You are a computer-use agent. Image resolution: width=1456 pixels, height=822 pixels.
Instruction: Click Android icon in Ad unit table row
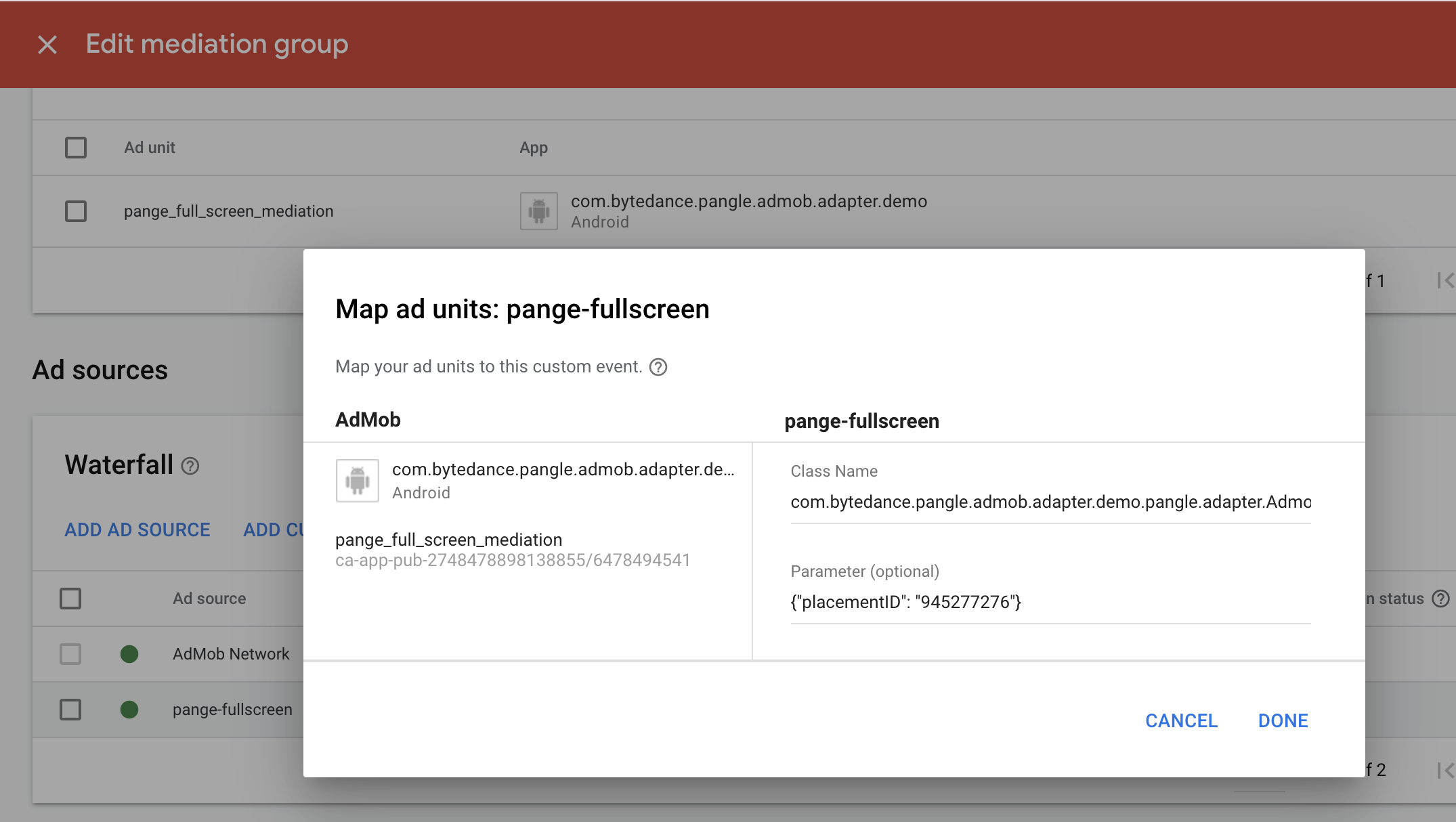tap(539, 211)
